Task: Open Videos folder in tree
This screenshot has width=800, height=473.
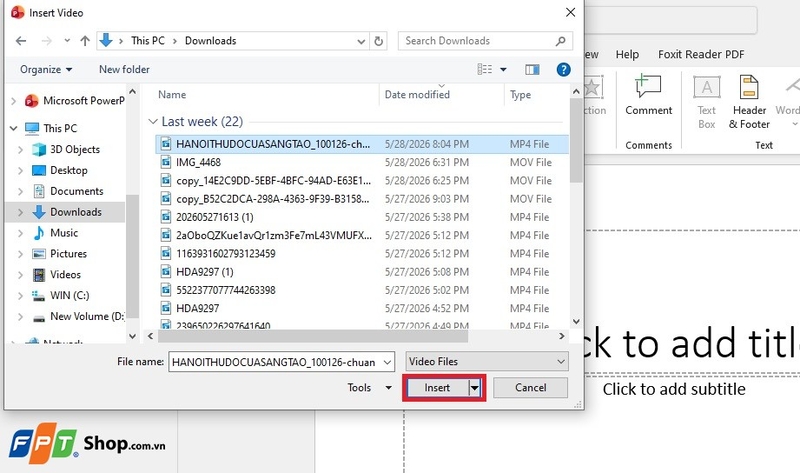Action: 57,275
